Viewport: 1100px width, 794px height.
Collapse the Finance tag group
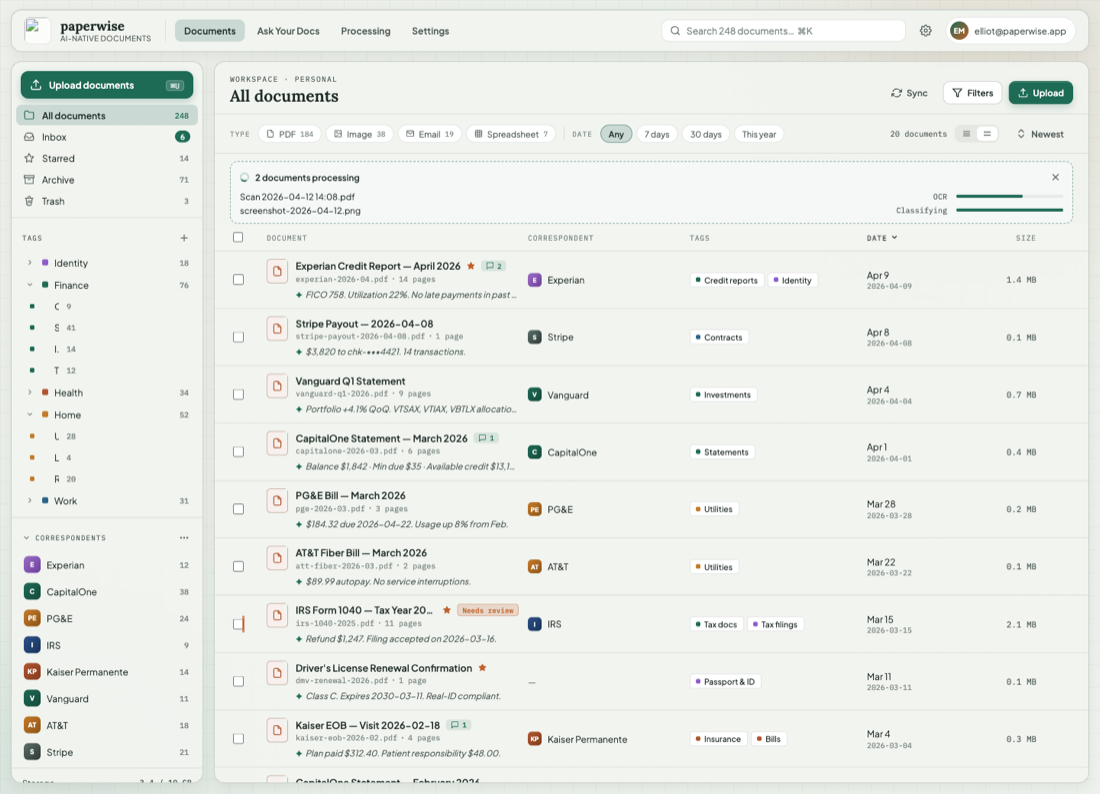(x=29, y=285)
